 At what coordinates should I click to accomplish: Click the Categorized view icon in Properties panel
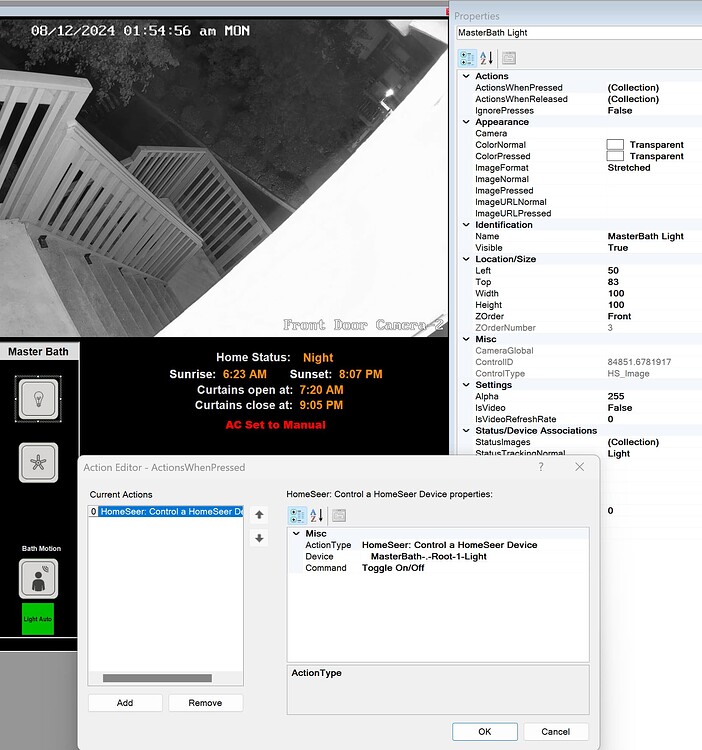467,58
